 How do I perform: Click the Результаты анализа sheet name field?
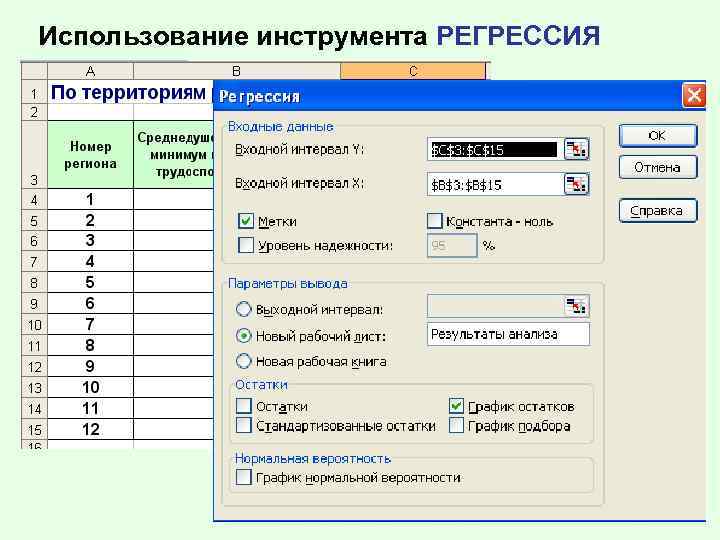coord(508,334)
